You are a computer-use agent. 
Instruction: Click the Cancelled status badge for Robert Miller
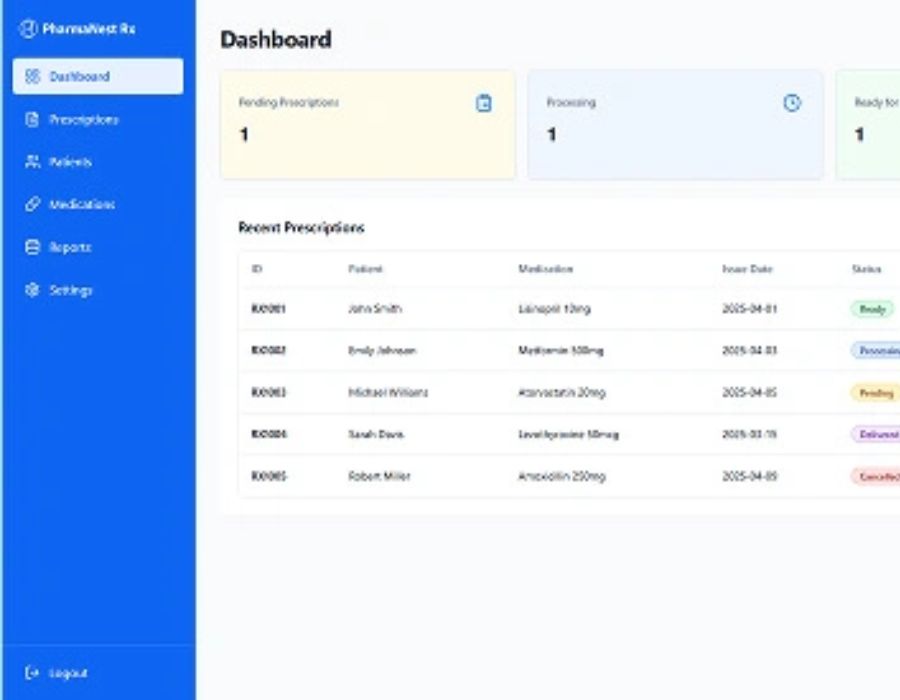tap(876, 476)
